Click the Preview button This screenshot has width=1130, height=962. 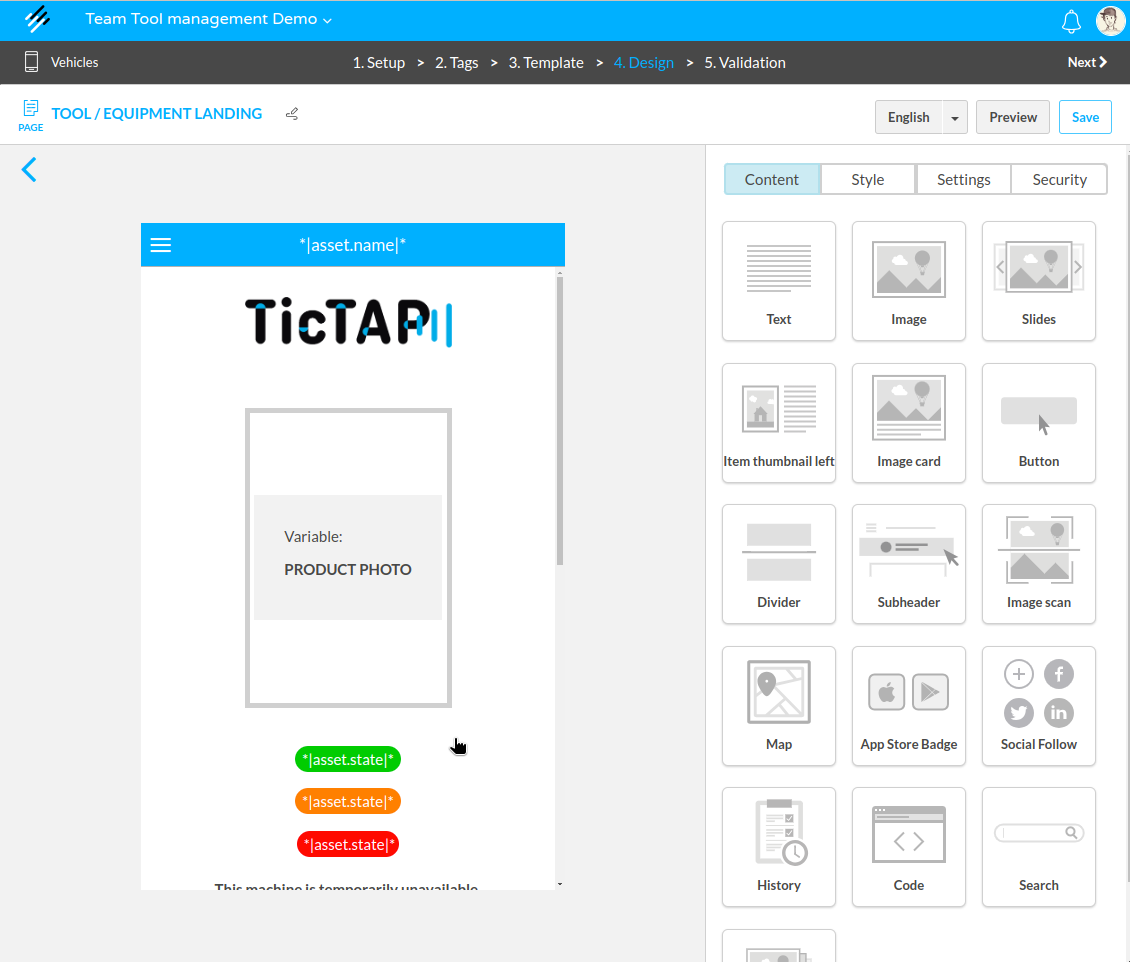pos(1013,117)
